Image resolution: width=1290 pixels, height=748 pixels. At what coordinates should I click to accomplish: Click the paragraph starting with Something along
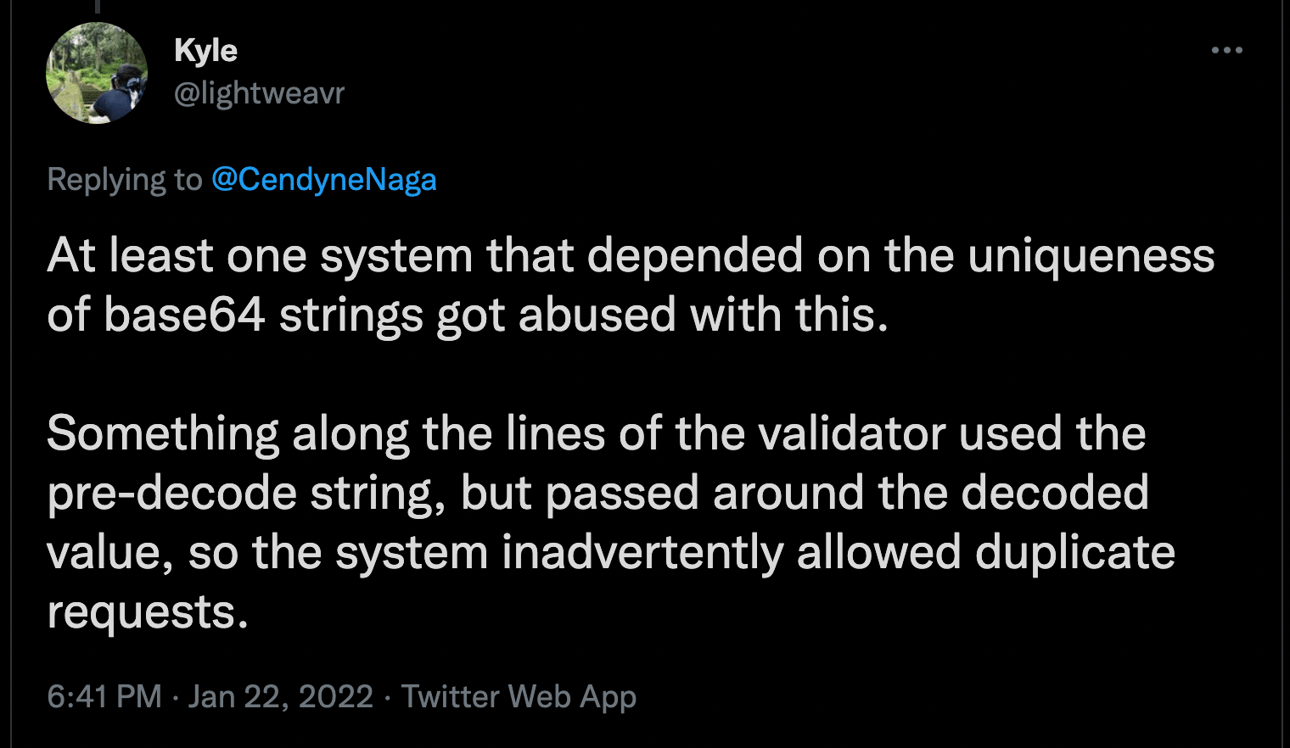(x=611, y=522)
